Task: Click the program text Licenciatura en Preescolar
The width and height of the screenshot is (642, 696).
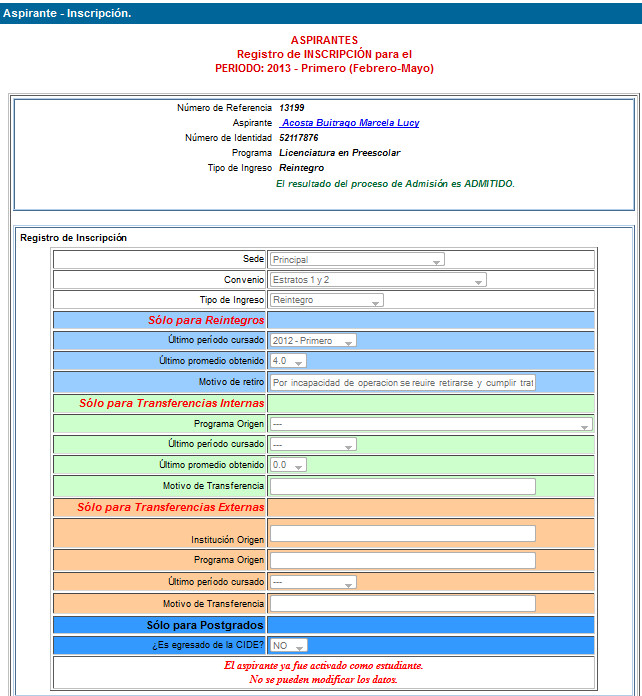Action: (x=340, y=153)
